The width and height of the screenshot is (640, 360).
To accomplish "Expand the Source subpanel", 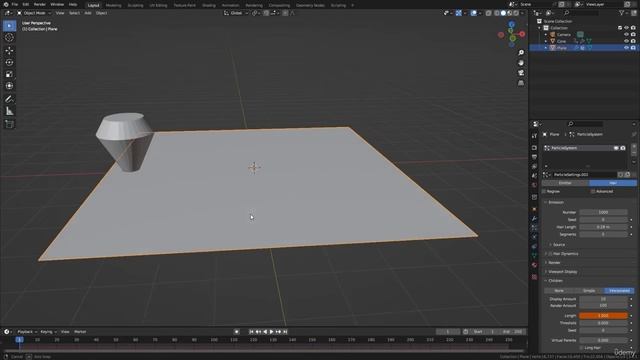I will click(x=558, y=244).
